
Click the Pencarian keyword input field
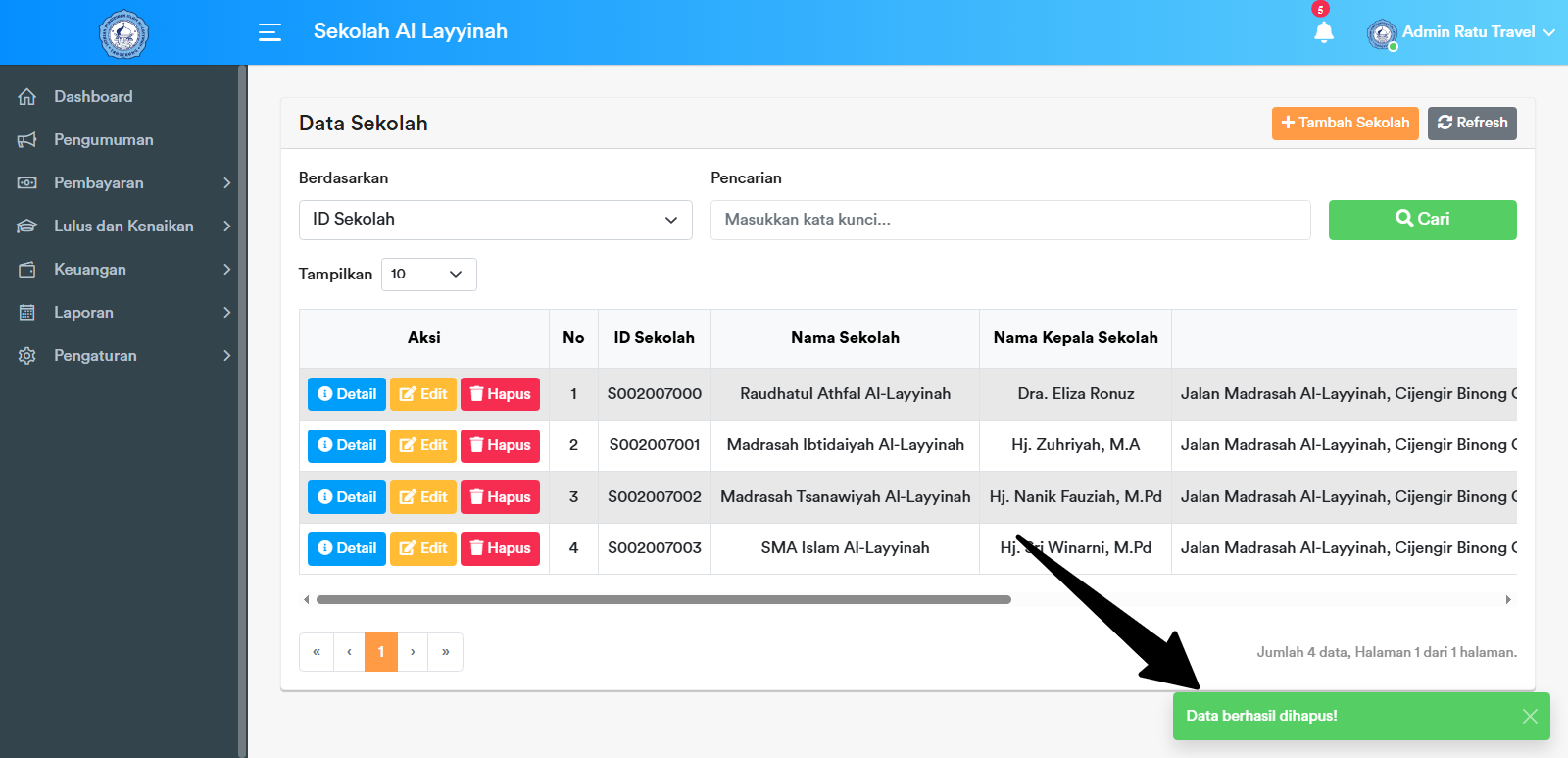click(x=1009, y=220)
